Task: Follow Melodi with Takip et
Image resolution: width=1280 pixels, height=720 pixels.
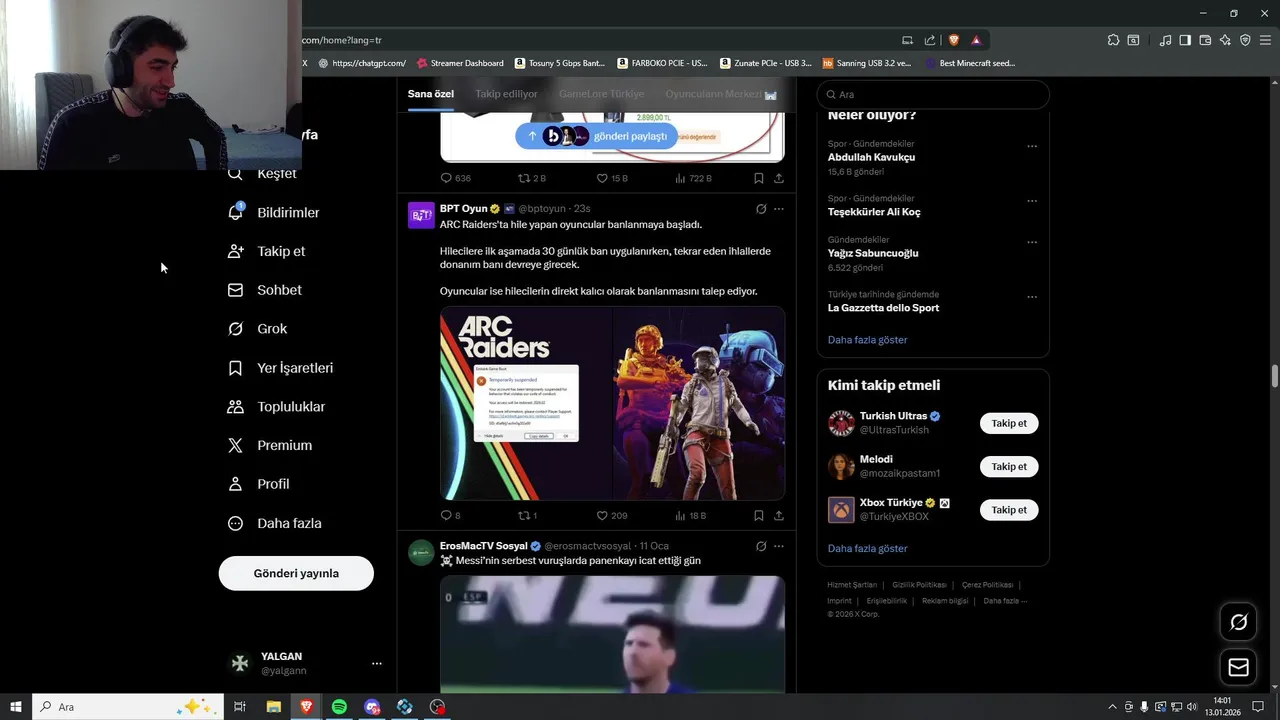Action: point(1009,466)
